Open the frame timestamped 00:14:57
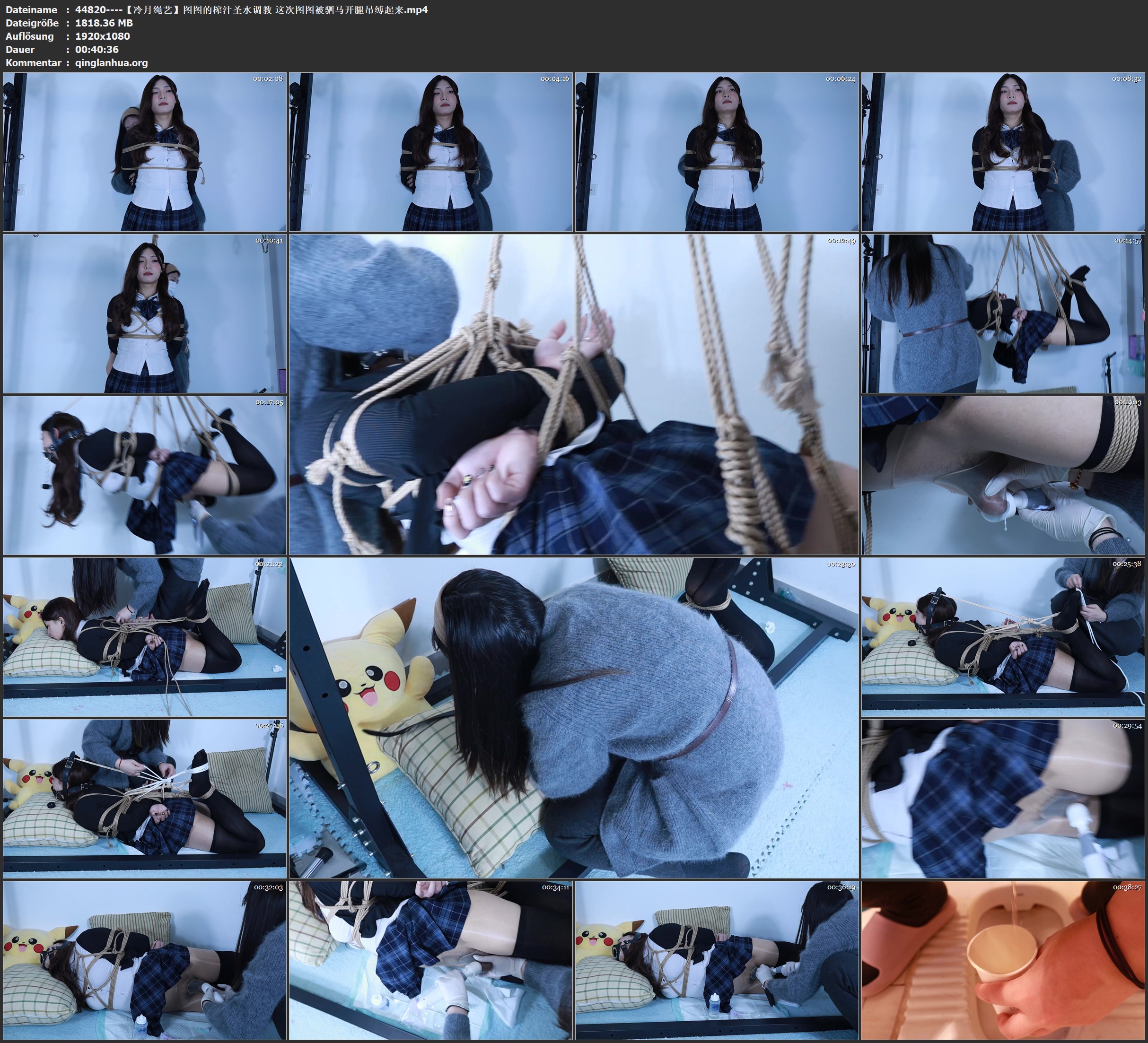Viewport: 1148px width, 1043px height. (1003, 313)
